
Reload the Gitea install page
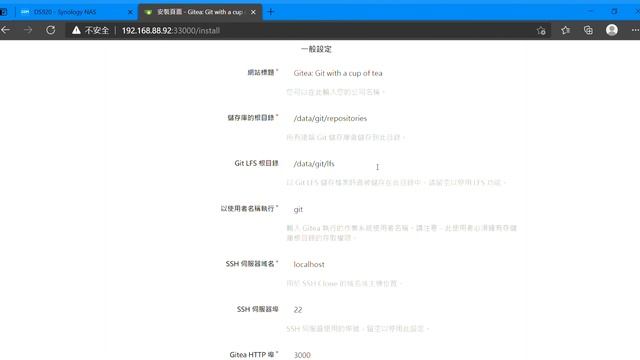click(x=51, y=30)
